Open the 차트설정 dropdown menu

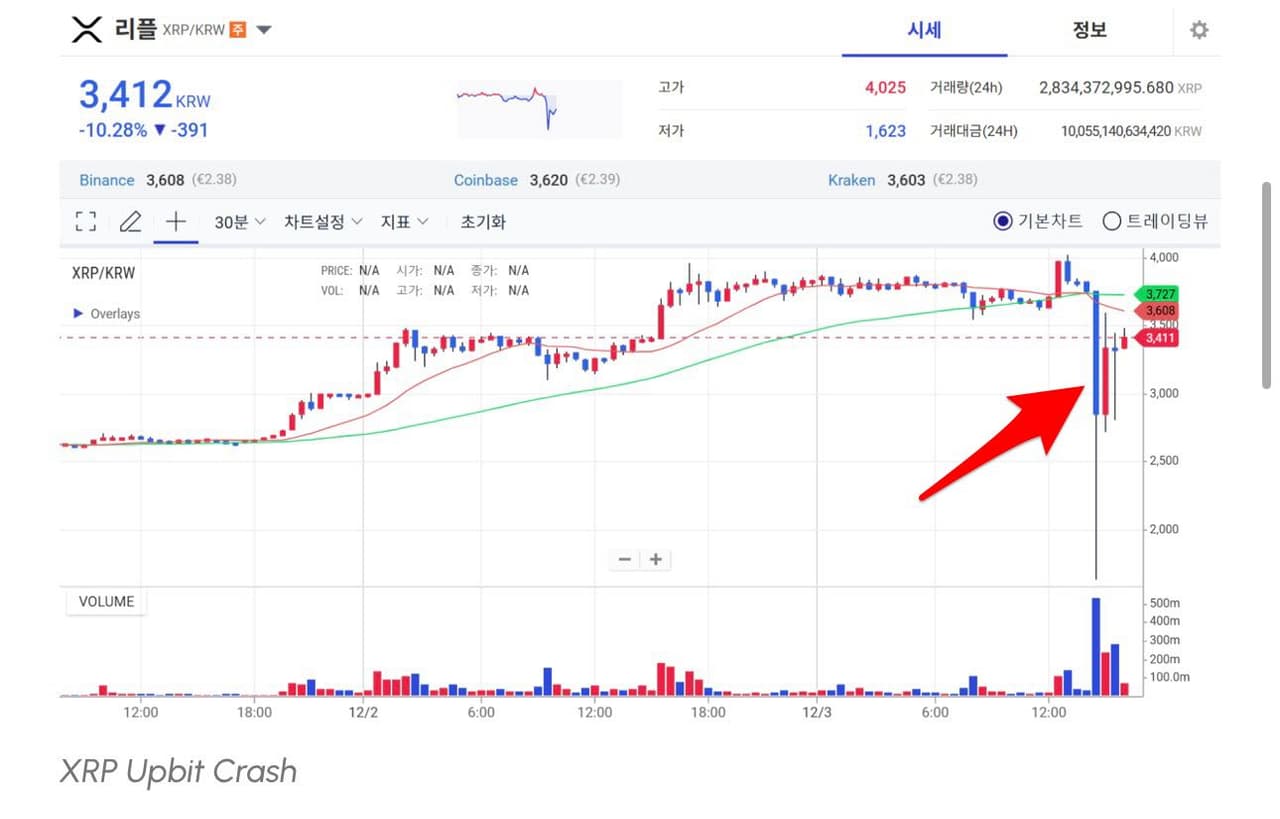point(322,222)
